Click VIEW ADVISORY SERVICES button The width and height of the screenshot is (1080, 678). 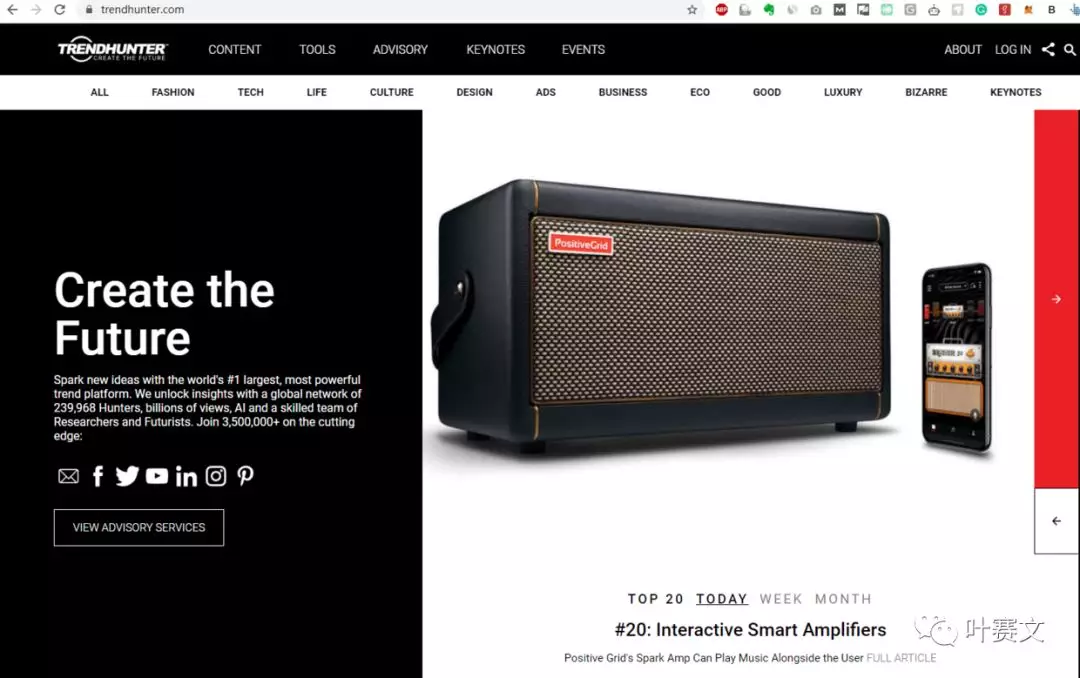point(139,528)
